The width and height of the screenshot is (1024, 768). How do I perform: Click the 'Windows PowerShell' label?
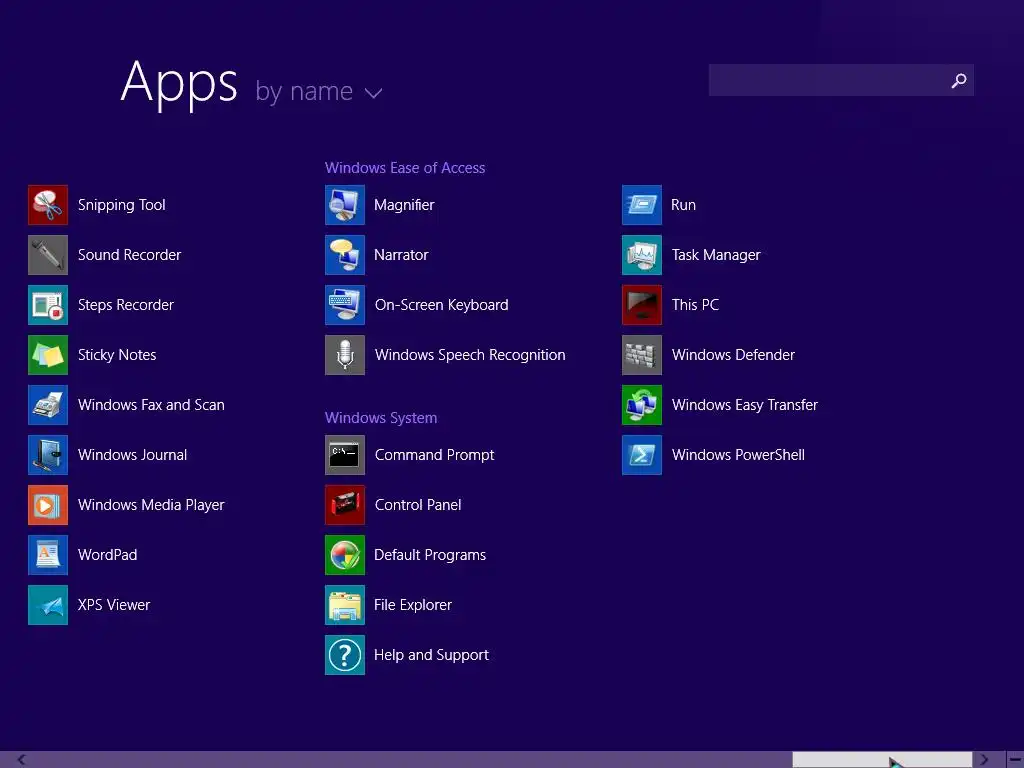738,455
